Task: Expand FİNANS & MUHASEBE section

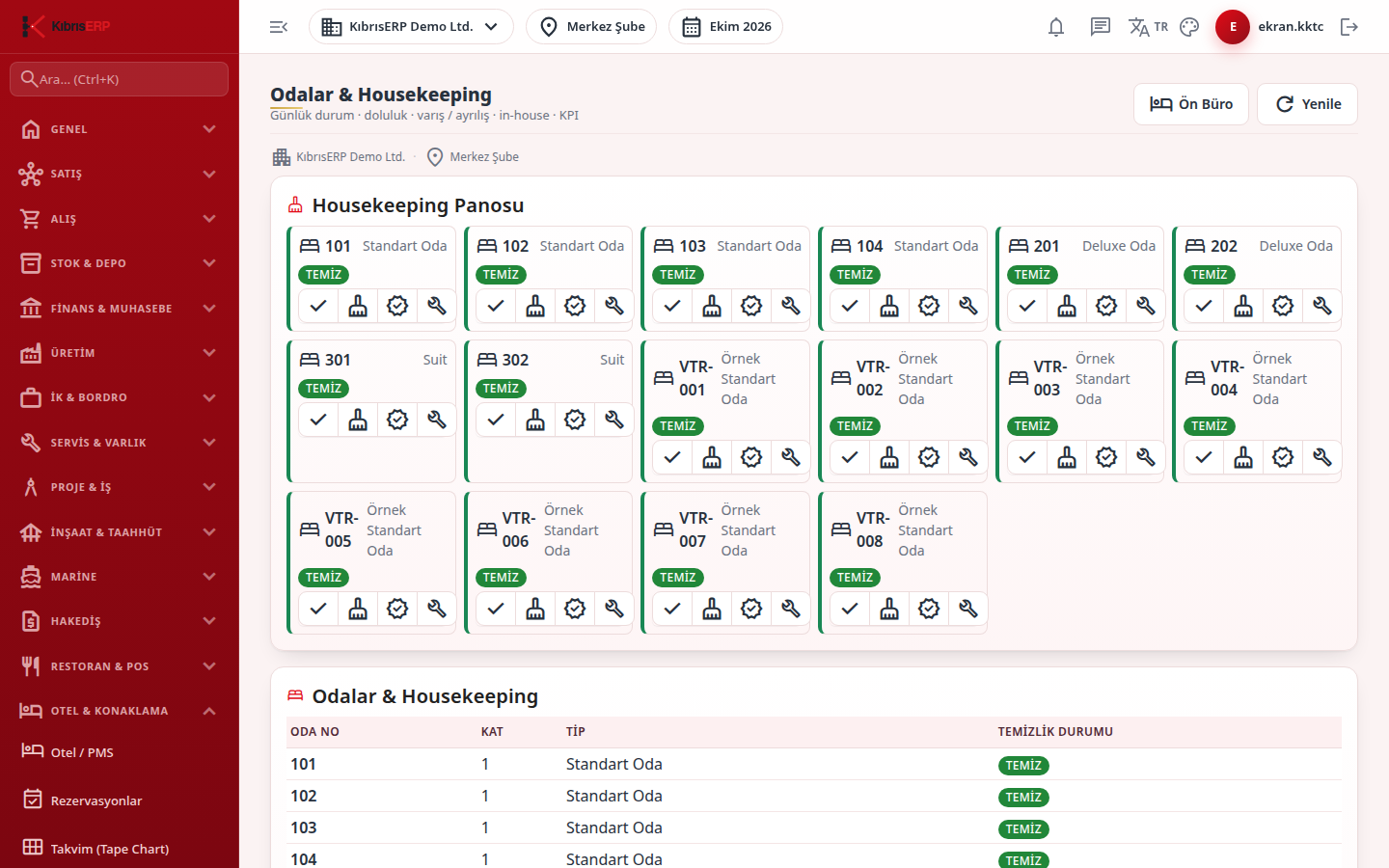Action: pyautogui.click(x=120, y=308)
